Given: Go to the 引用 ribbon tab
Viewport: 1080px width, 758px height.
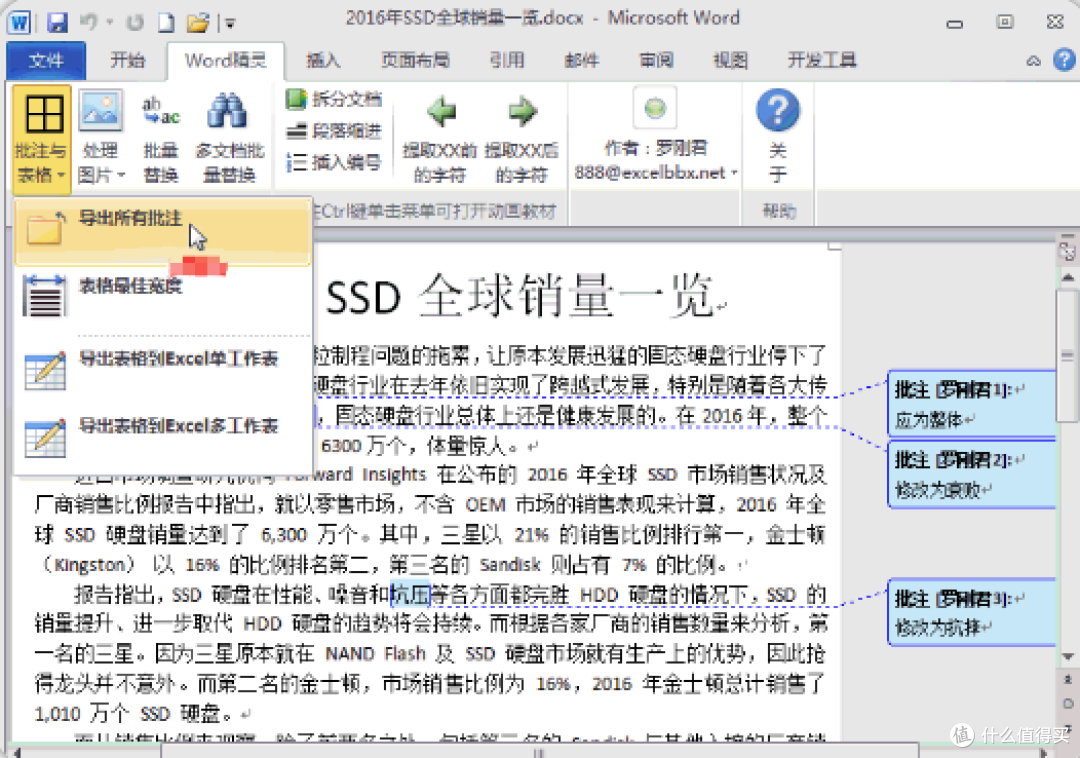Looking at the screenshot, I should pyautogui.click(x=507, y=61).
